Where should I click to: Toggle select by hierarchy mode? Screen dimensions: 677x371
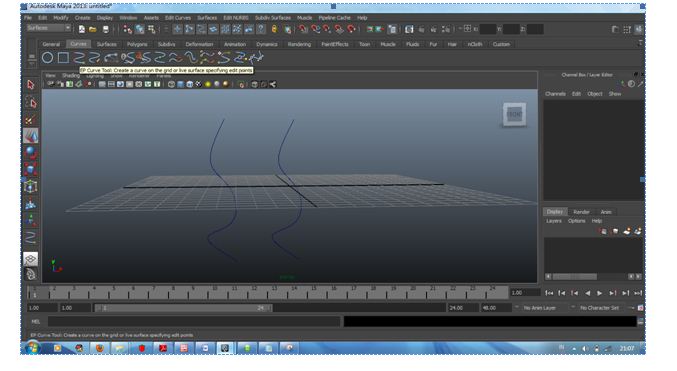pyautogui.click(x=127, y=29)
